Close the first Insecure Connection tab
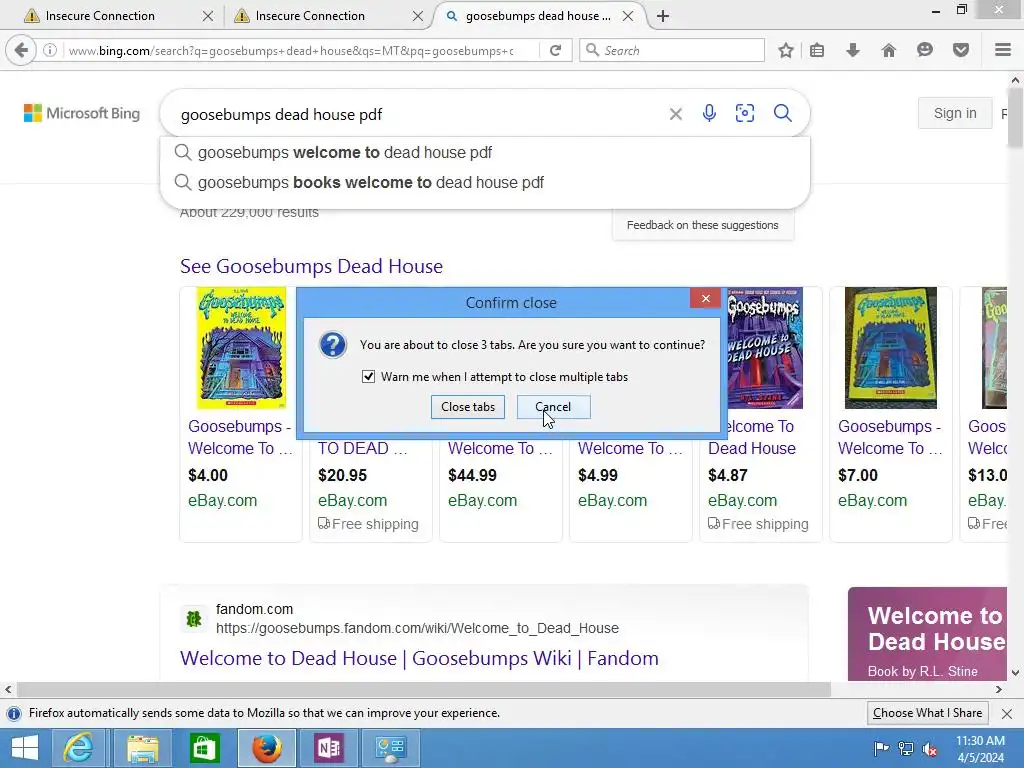The width and height of the screenshot is (1024, 768). pos(208,16)
